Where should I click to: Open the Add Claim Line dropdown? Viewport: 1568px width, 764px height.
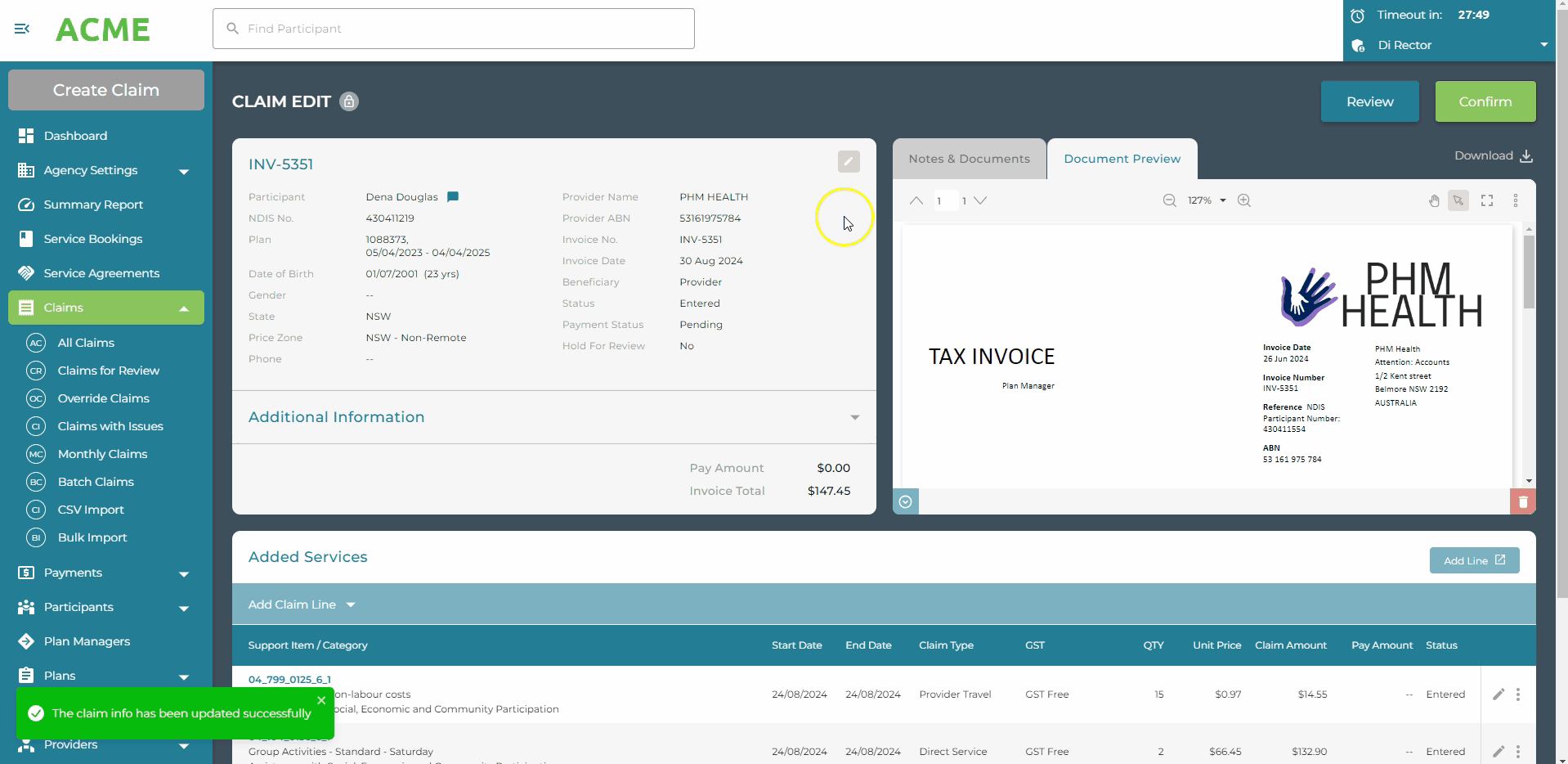[302, 604]
